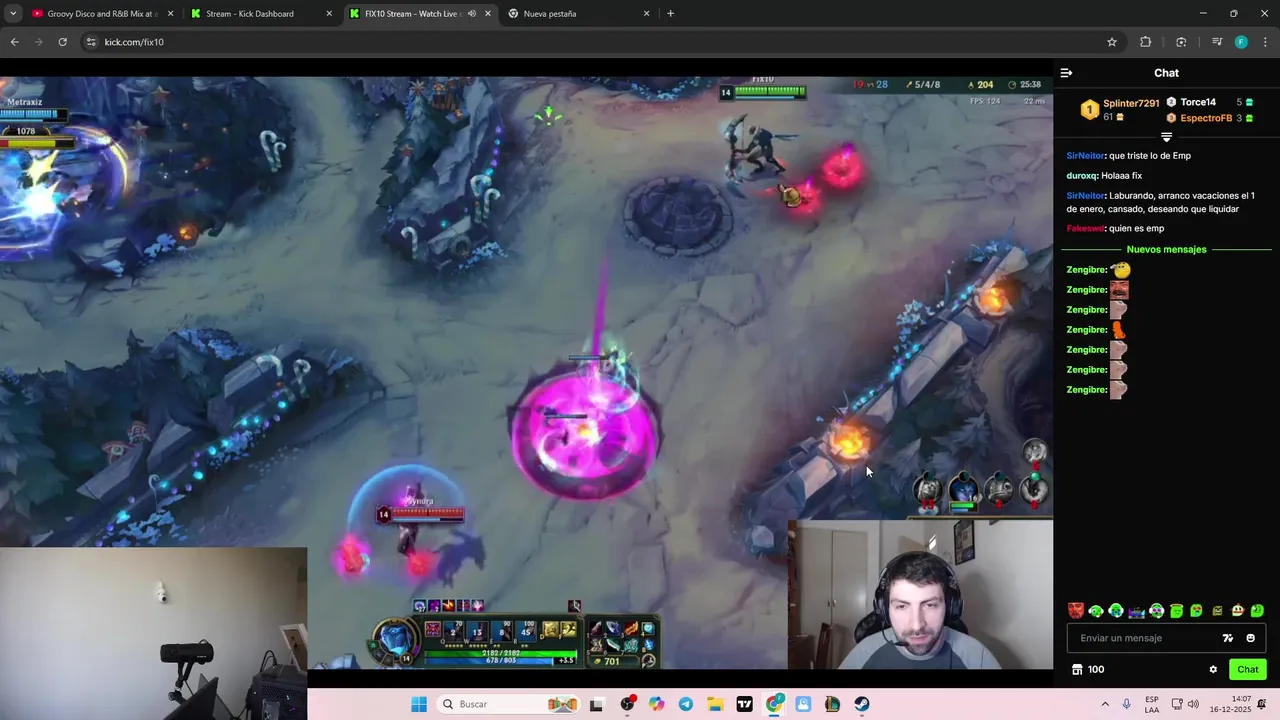View site information icon in address bar
The height and width of the screenshot is (720, 1280).
coord(91,42)
